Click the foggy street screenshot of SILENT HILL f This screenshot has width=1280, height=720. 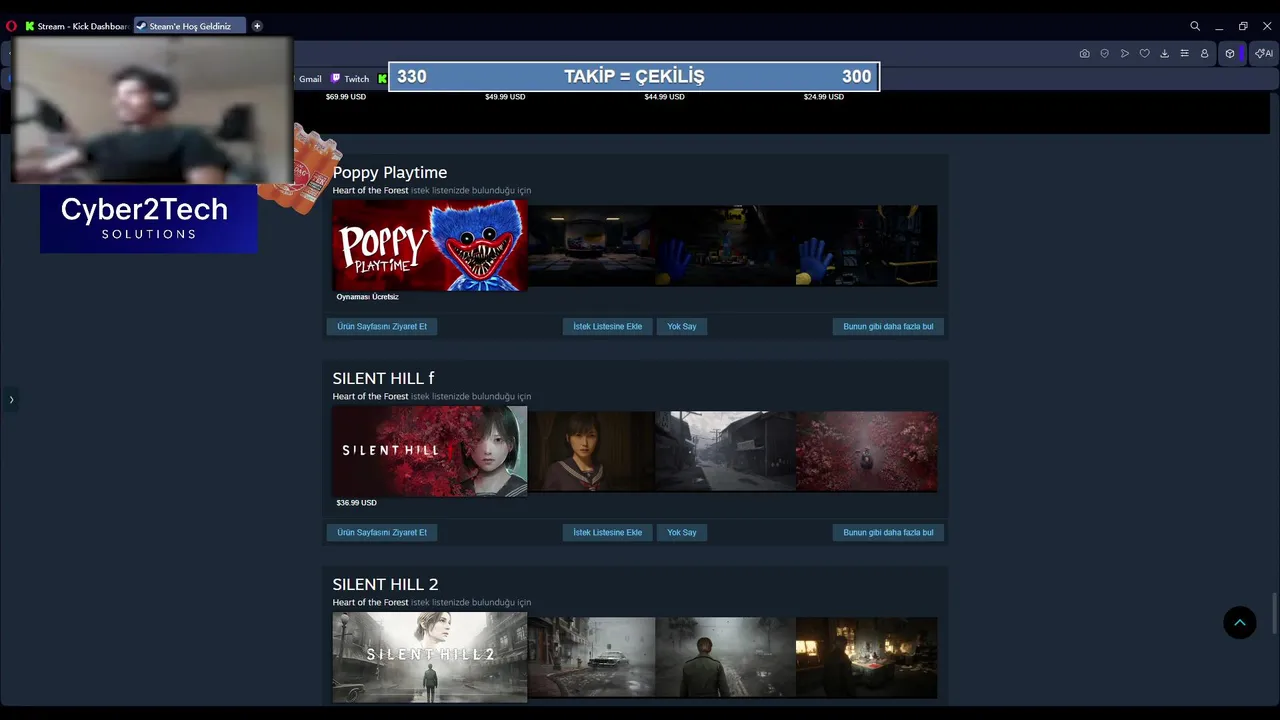[725, 451]
